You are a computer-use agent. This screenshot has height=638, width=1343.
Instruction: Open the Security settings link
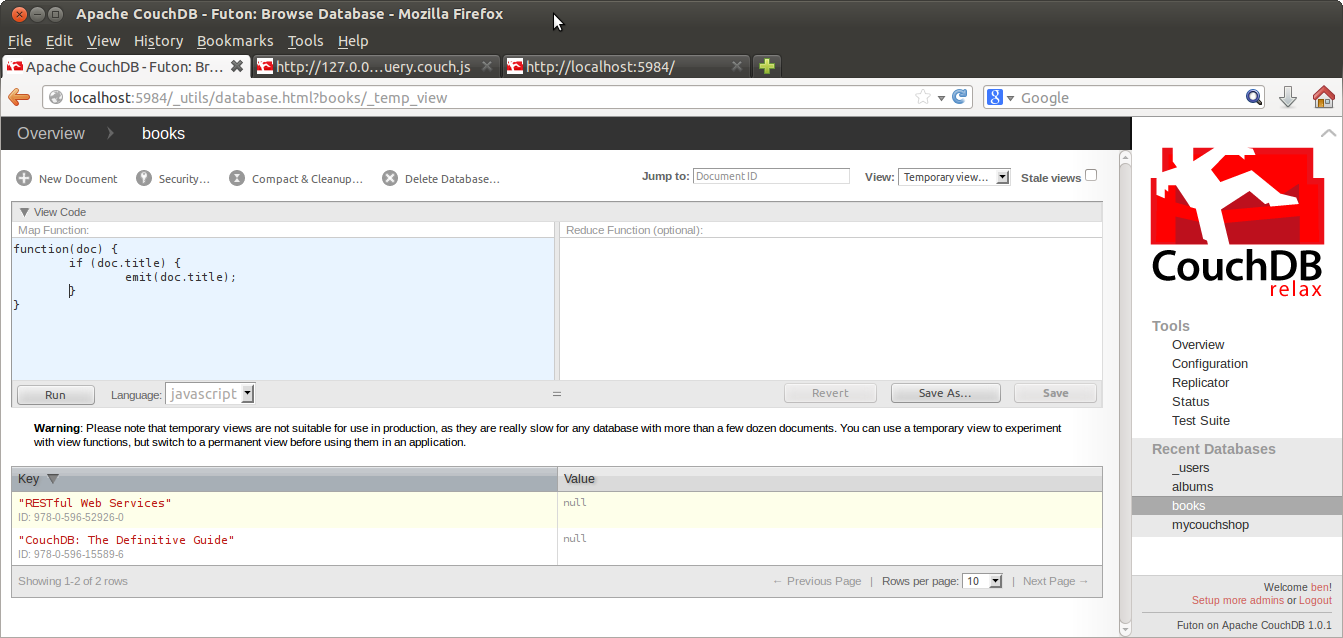pyautogui.click(x=184, y=179)
